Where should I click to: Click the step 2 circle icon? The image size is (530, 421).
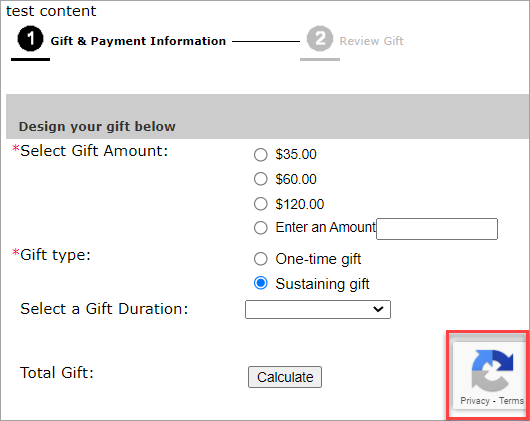320,39
